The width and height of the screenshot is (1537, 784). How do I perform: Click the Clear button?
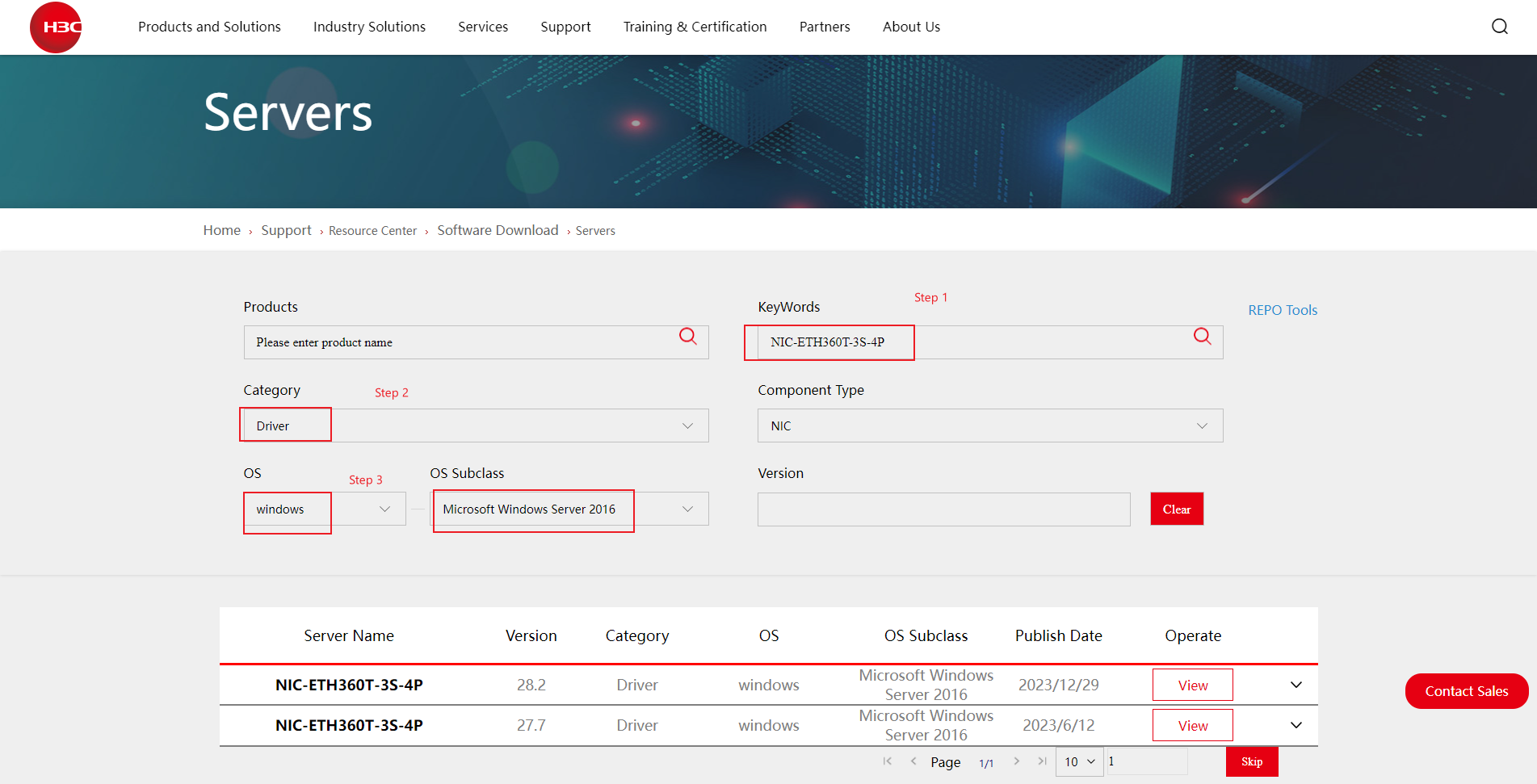[1177, 509]
